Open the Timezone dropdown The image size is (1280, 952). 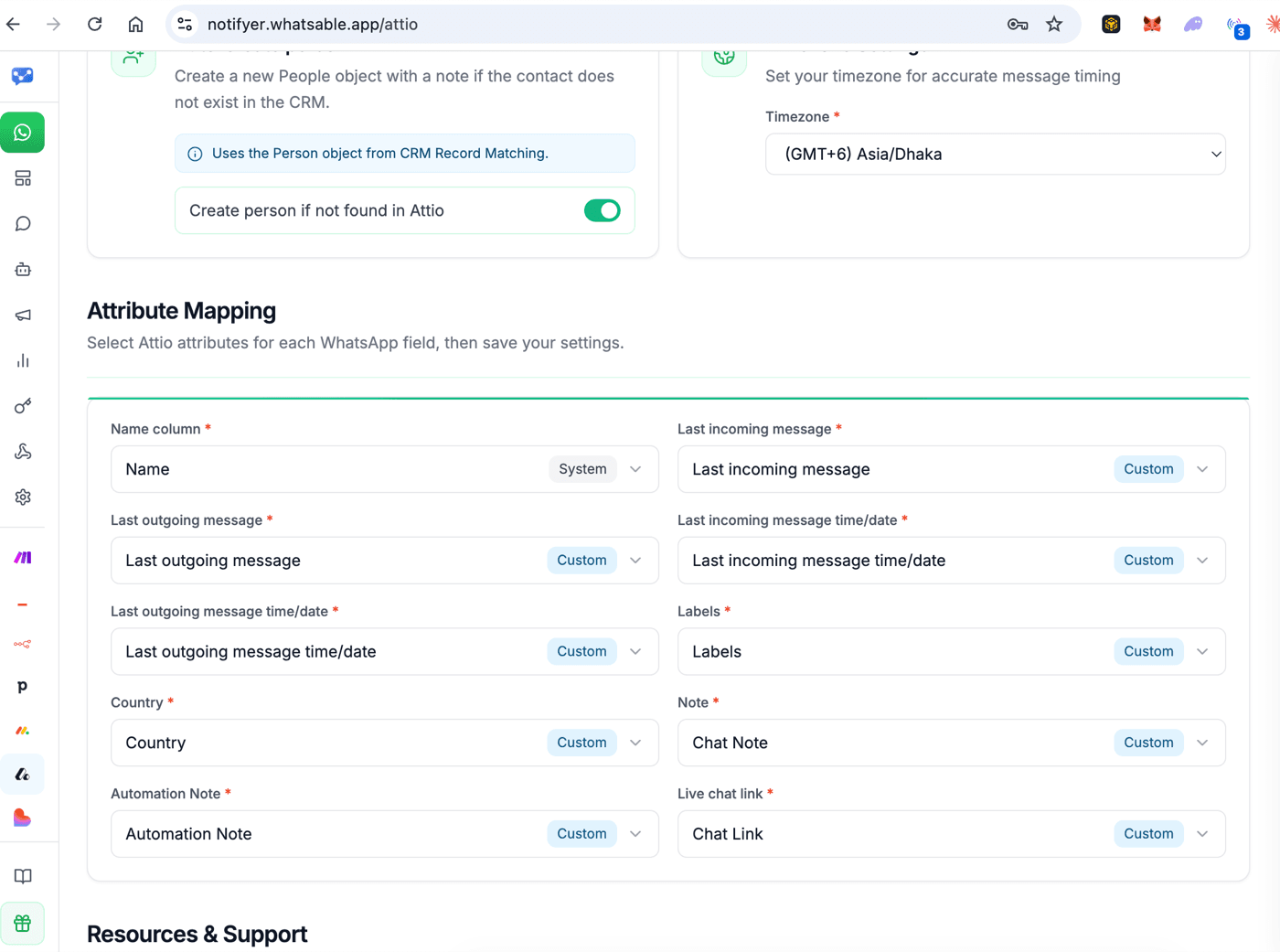coord(996,155)
